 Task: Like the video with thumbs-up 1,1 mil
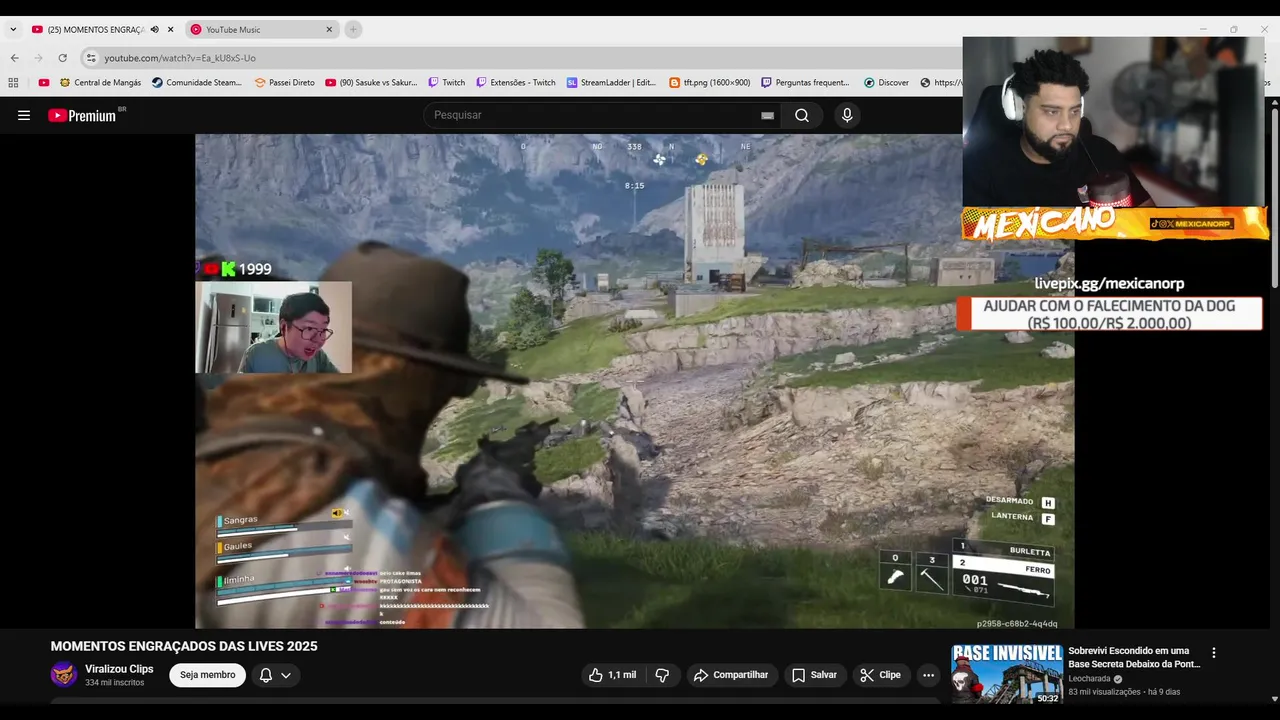pyautogui.click(x=612, y=675)
